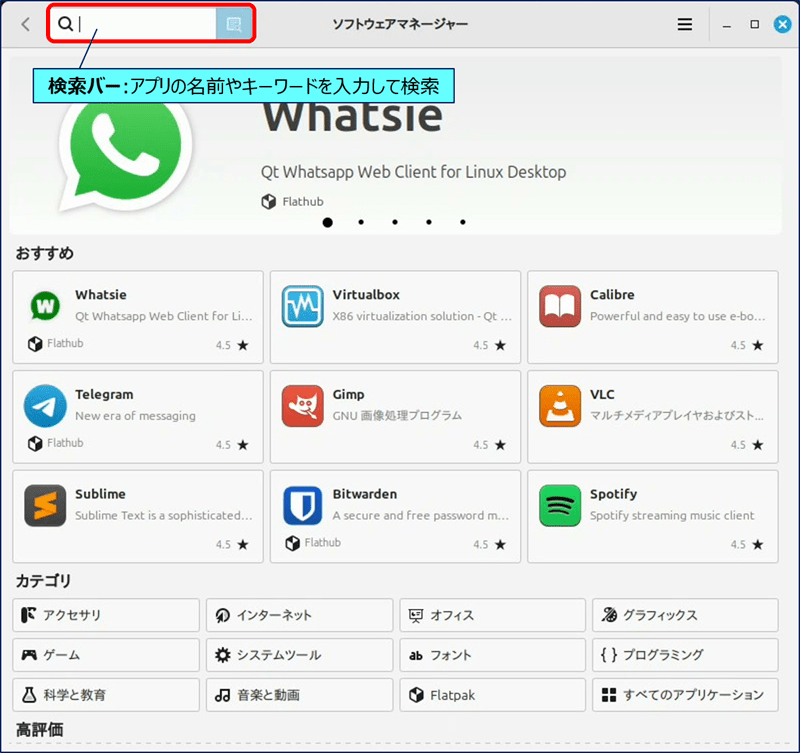
Task: Click the Spotify app icon
Action: coord(560,506)
